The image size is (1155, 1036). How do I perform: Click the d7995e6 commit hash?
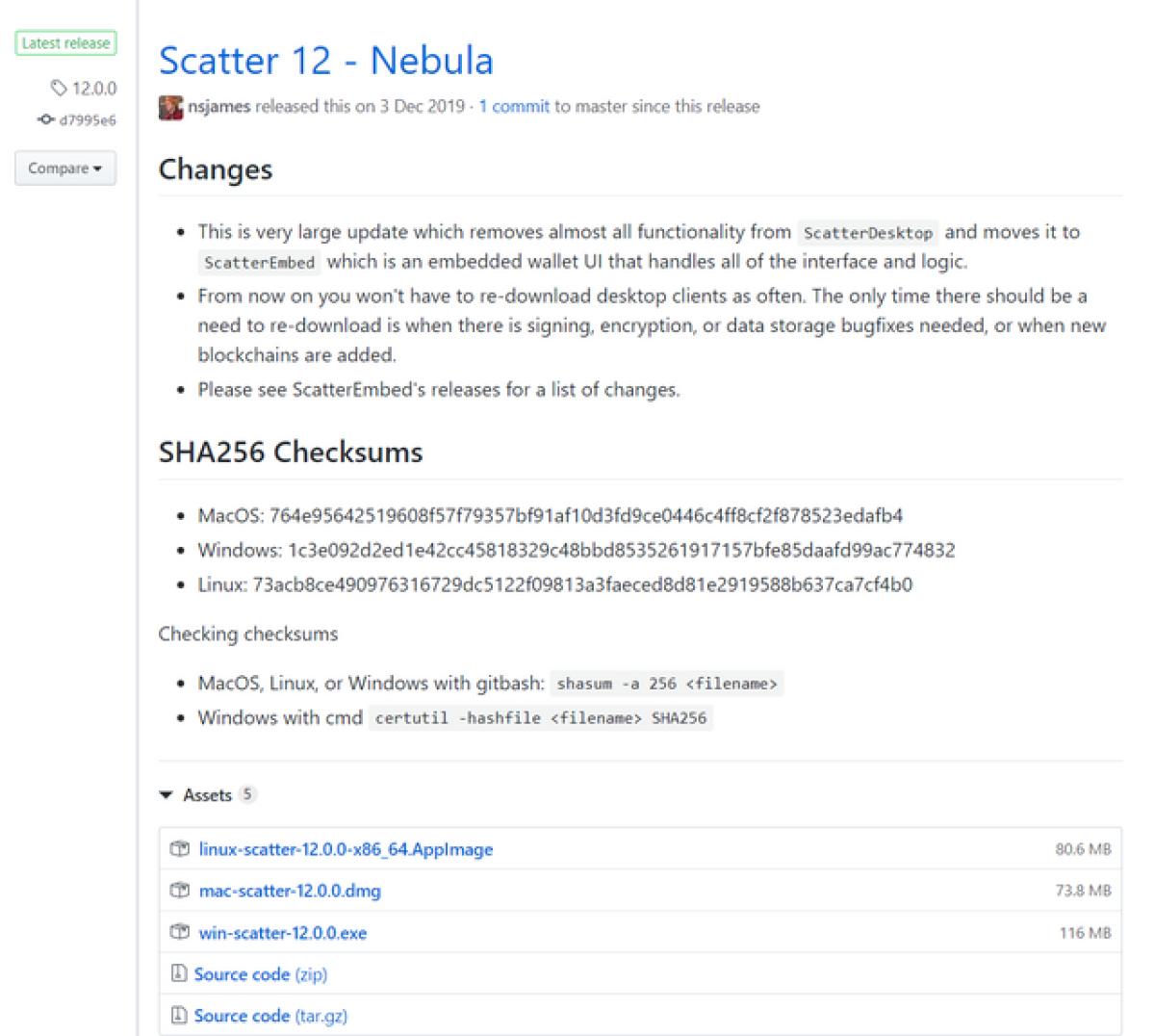(88, 120)
